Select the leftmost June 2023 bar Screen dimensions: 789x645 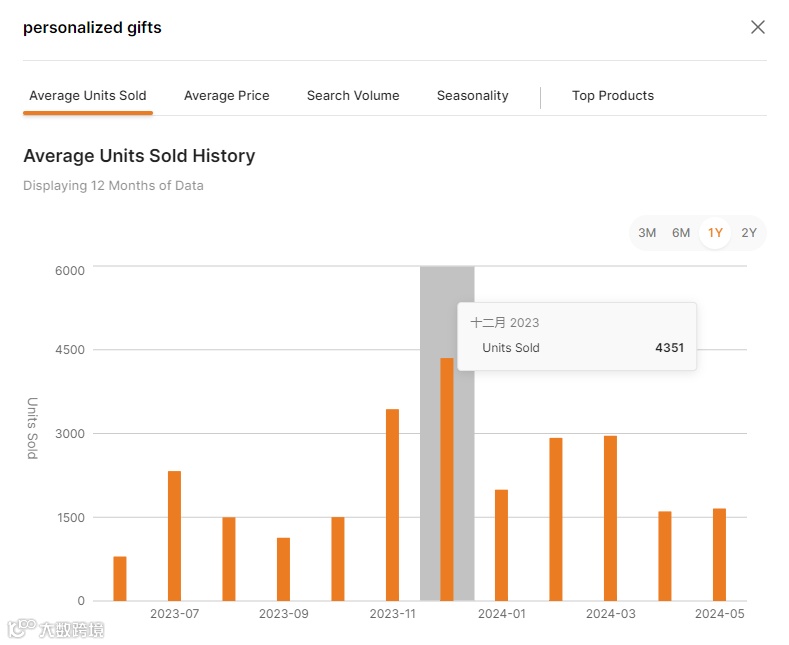click(120, 579)
